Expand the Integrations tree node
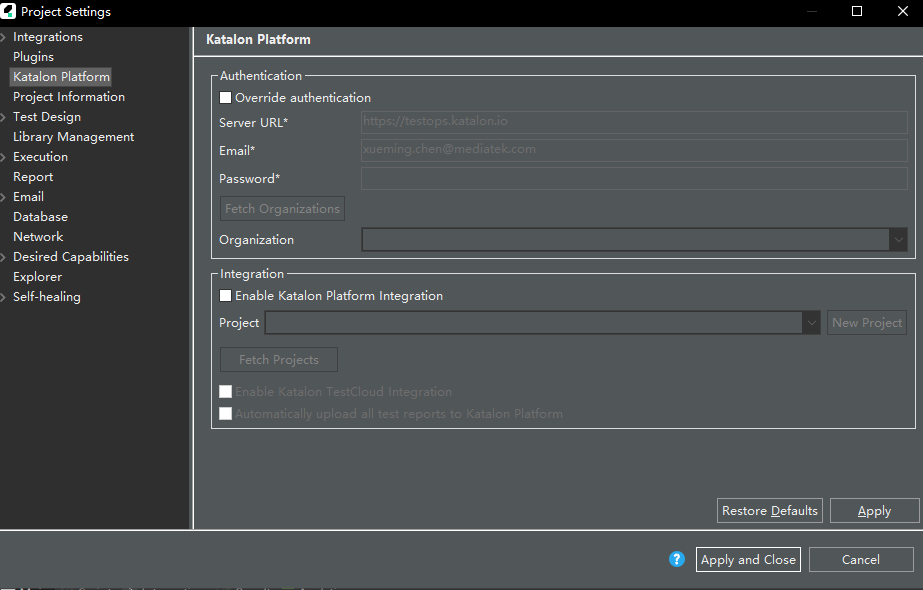 click(x=4, y=37)
